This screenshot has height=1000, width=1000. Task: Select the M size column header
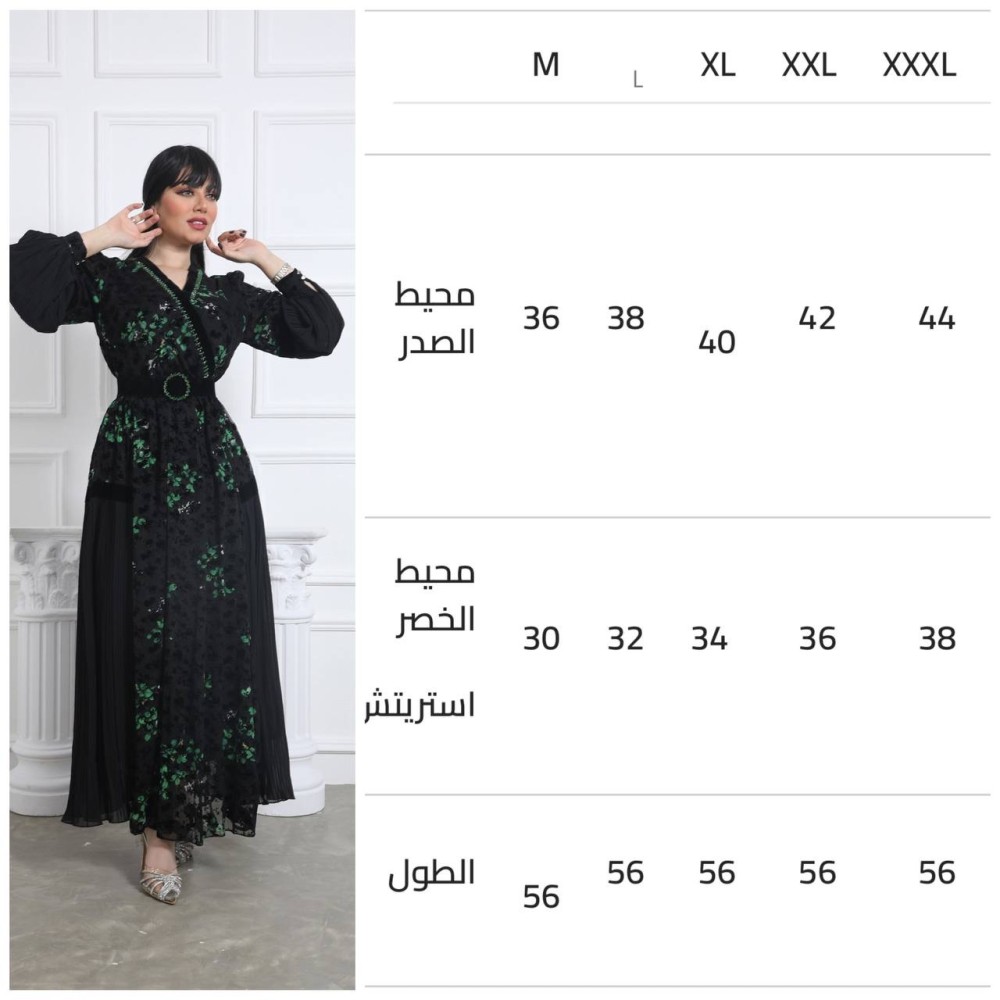(x=546, y=65)
